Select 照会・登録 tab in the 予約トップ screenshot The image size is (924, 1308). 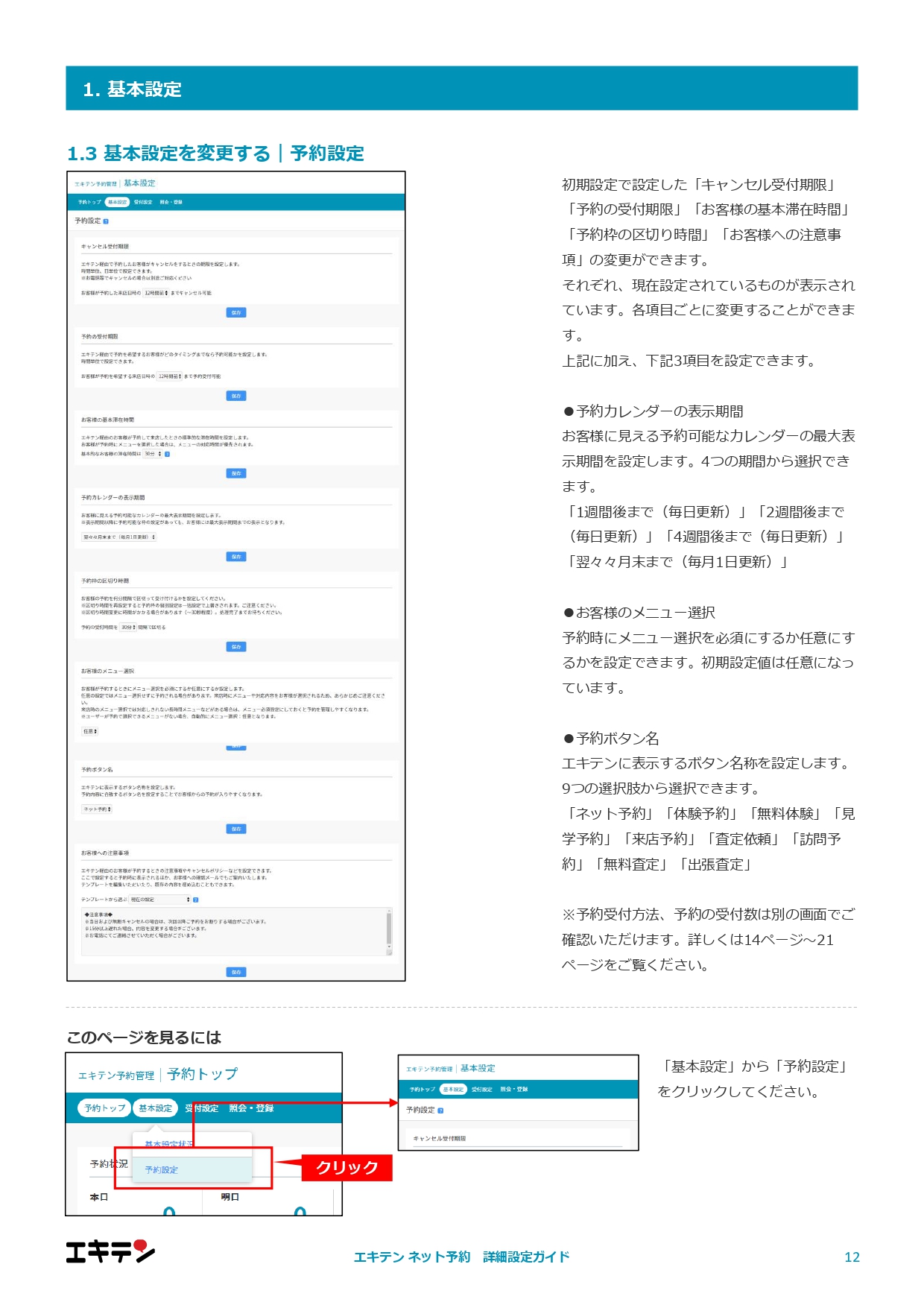tap(251, 1108)
